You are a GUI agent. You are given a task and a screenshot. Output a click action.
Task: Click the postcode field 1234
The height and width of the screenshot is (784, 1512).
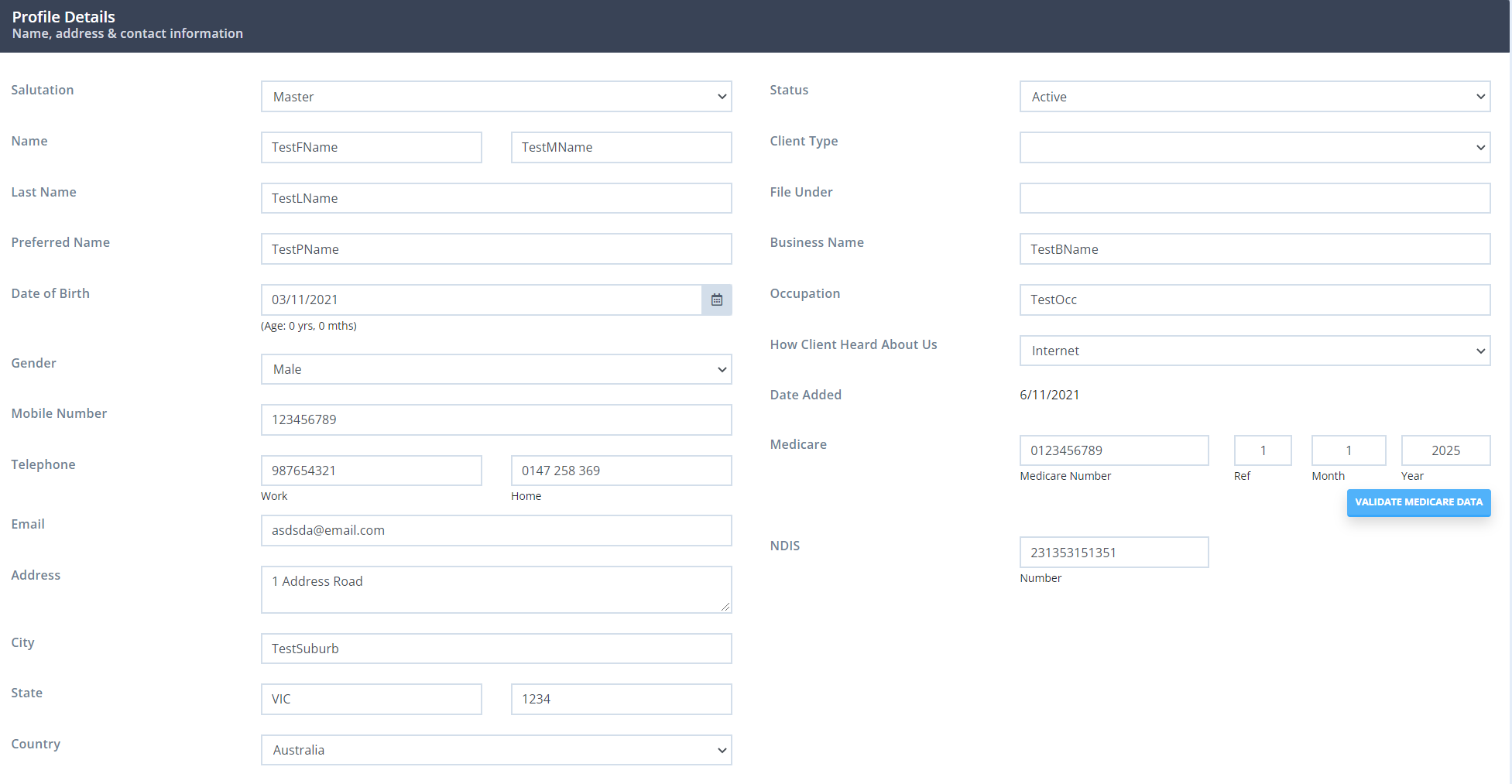[621, 699]
